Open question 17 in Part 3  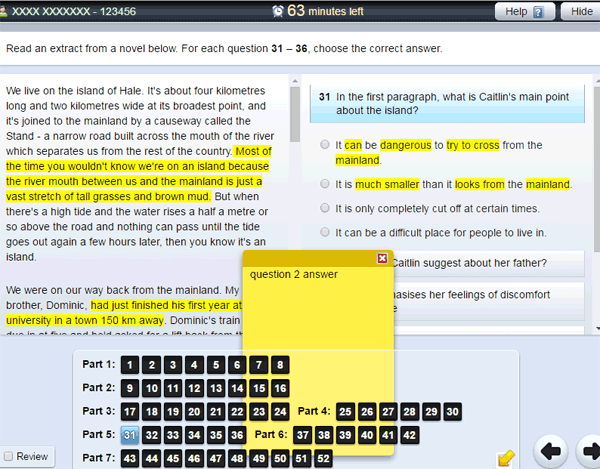[x=130, y=412]
